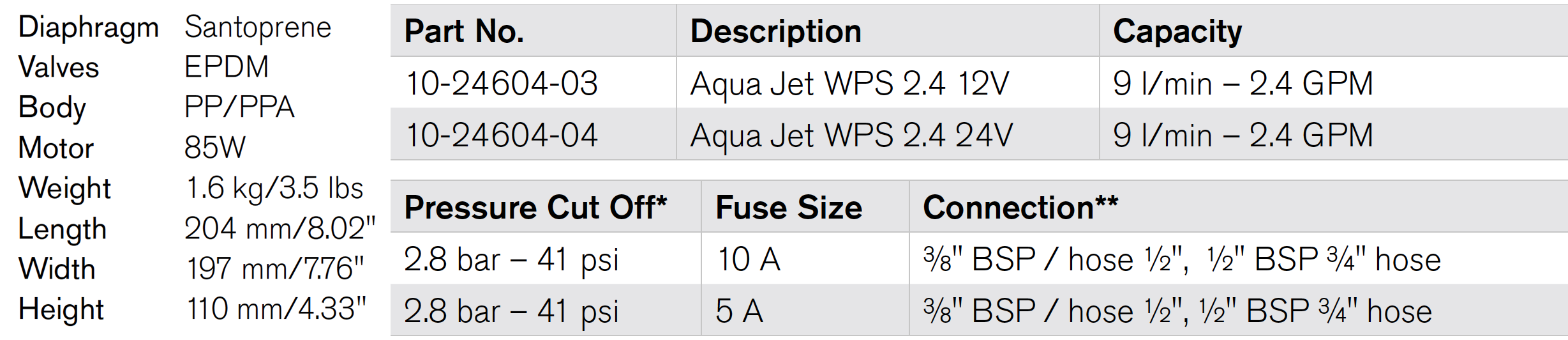Image resolution: width=1568 pixels, height=340 pixels.
Task: Click the Santoprene material value
Action: point(258,28)
